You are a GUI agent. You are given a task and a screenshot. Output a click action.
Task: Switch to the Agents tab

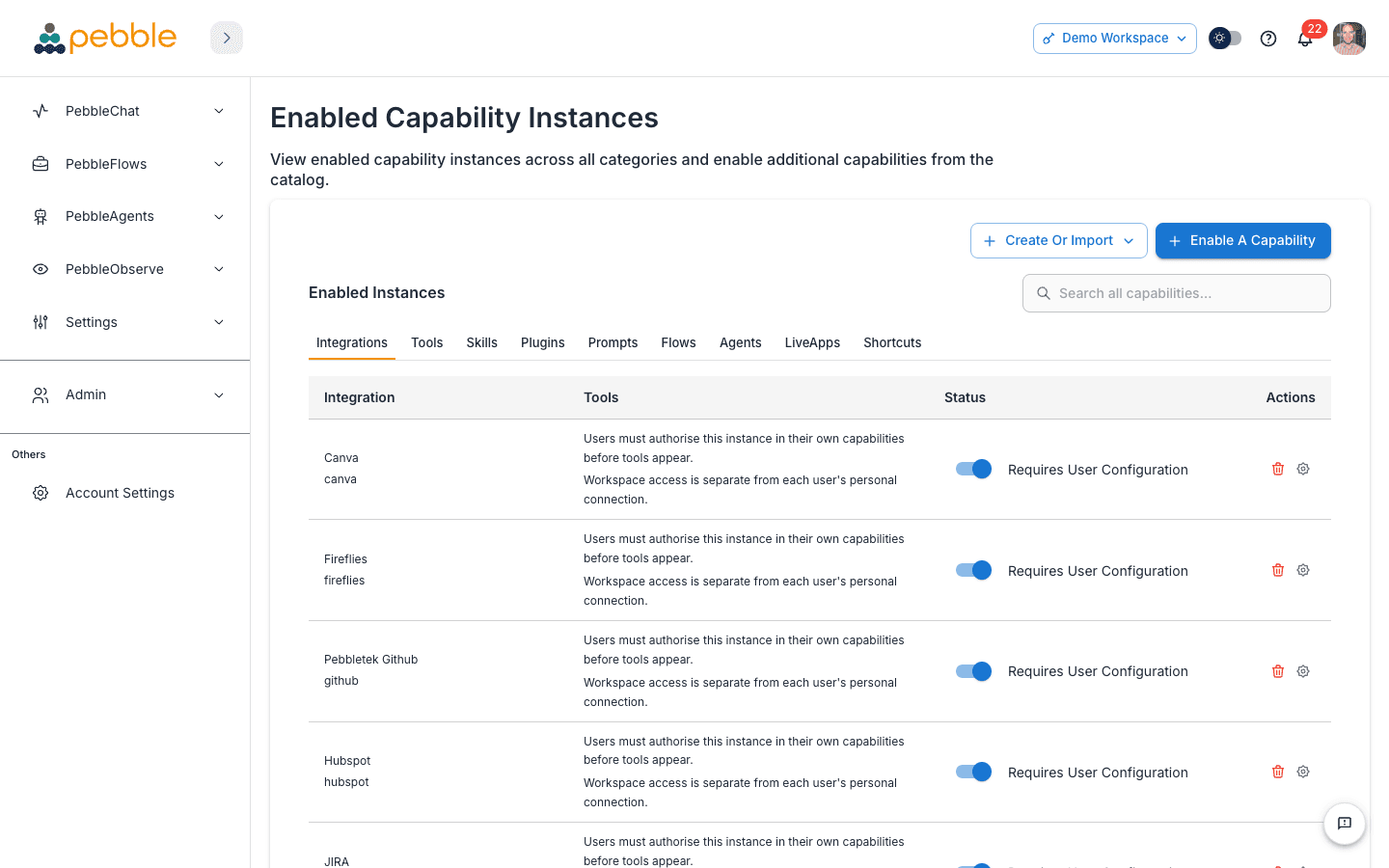click(741, 342)
